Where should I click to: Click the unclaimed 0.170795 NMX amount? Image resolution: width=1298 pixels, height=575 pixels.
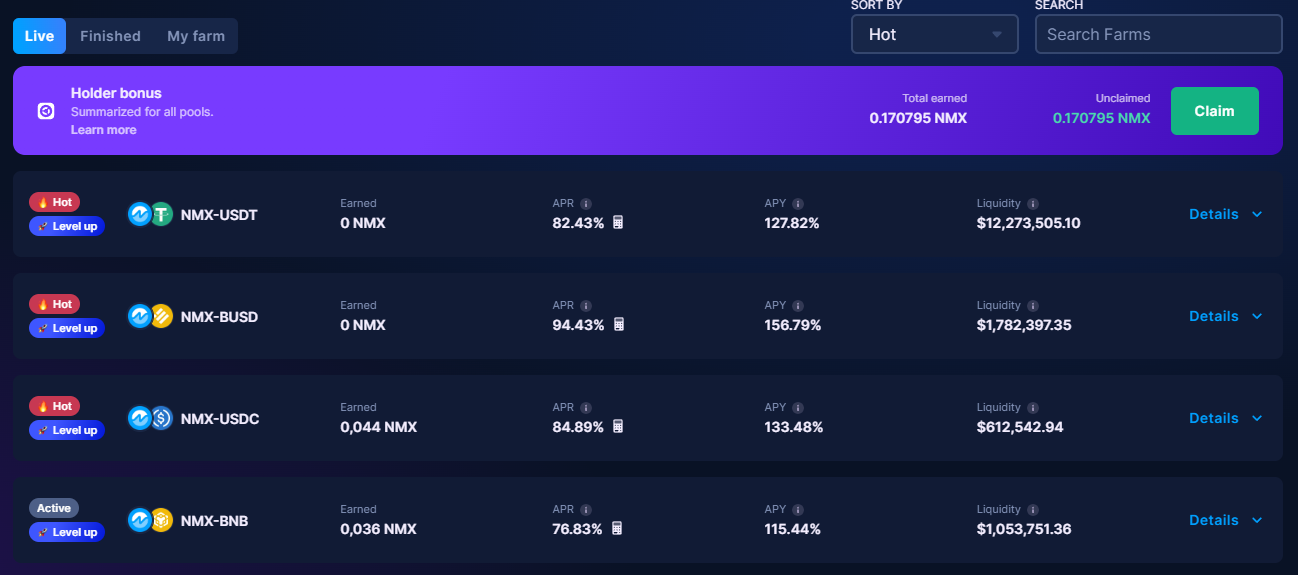pyautogui.click(x=1101, y=118)
